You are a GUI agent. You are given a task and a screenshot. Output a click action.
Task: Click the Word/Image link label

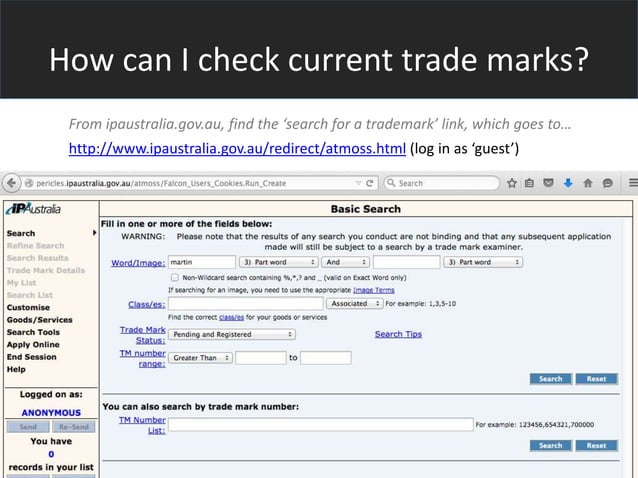tap(138, 263)
